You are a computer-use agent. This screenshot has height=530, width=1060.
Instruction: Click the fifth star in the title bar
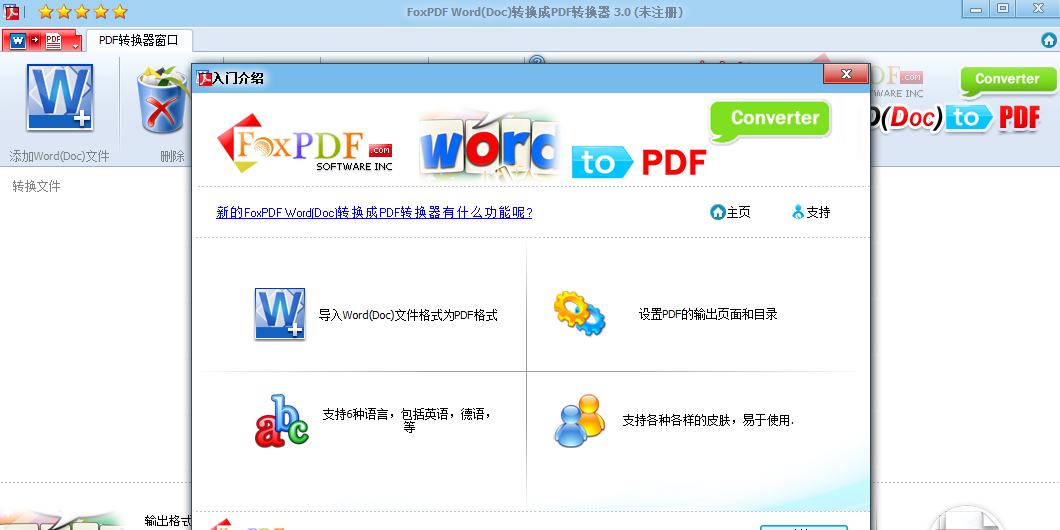point(120,11)
